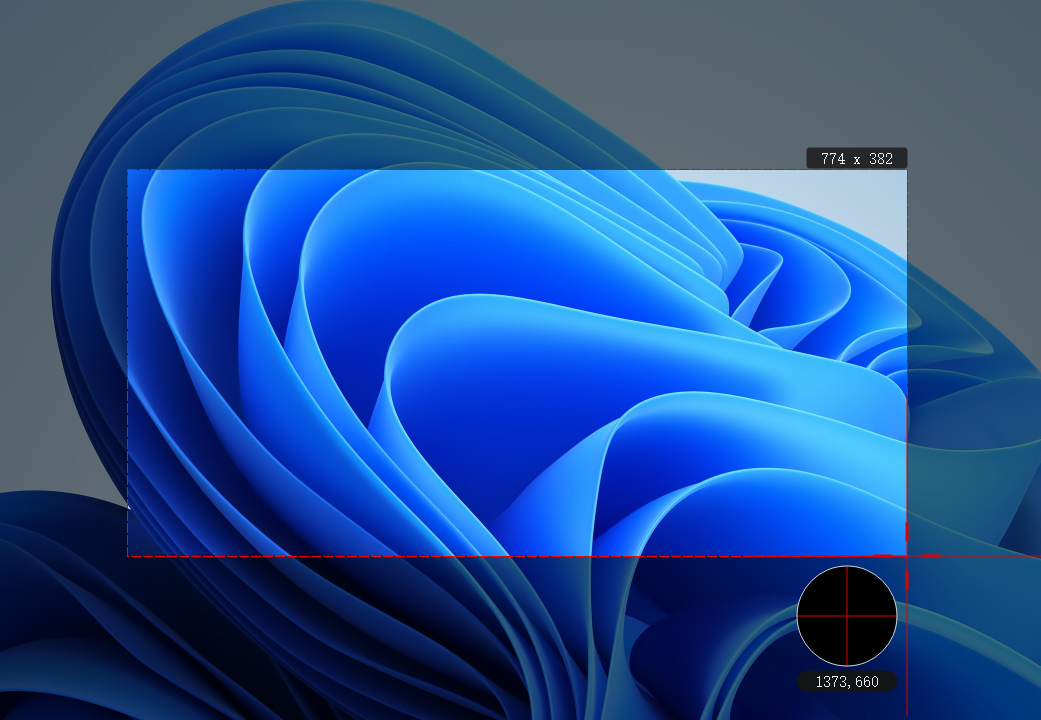Click the dimmed area below the selection's left half
Screen dimensions: 1041x720
[x=300, y=640]
